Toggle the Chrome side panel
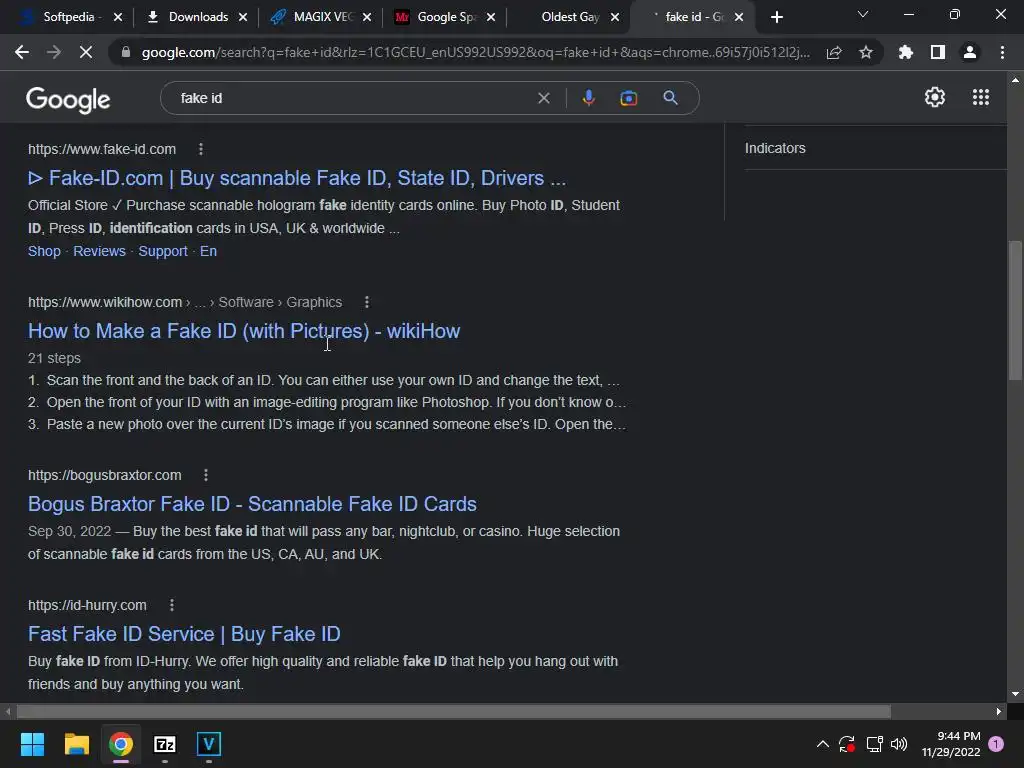 point(938,52)
